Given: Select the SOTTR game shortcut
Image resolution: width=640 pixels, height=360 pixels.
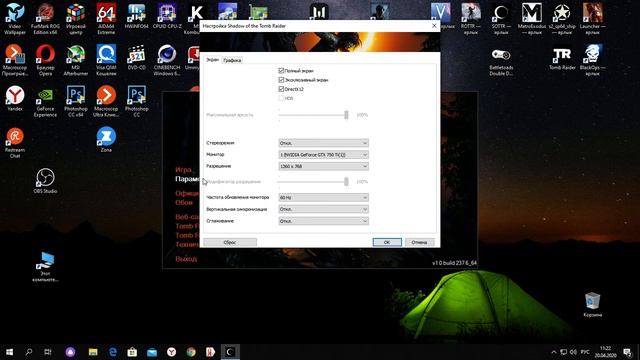Looking at the screenshot, I should [501, 18].
